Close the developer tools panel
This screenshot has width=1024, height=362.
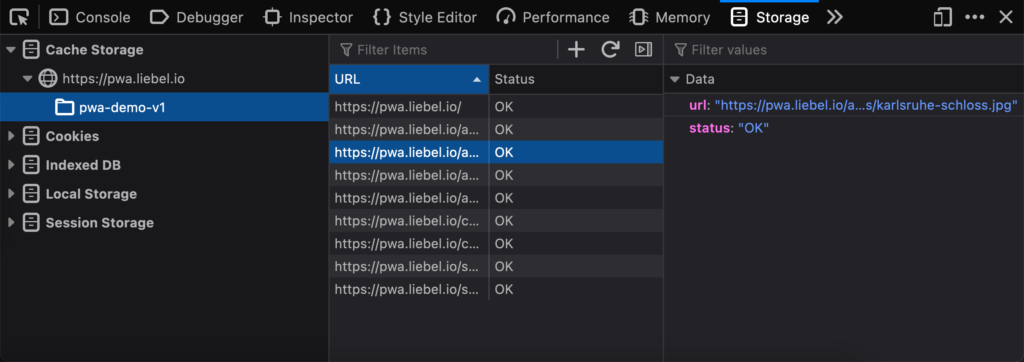point(1006,18)
